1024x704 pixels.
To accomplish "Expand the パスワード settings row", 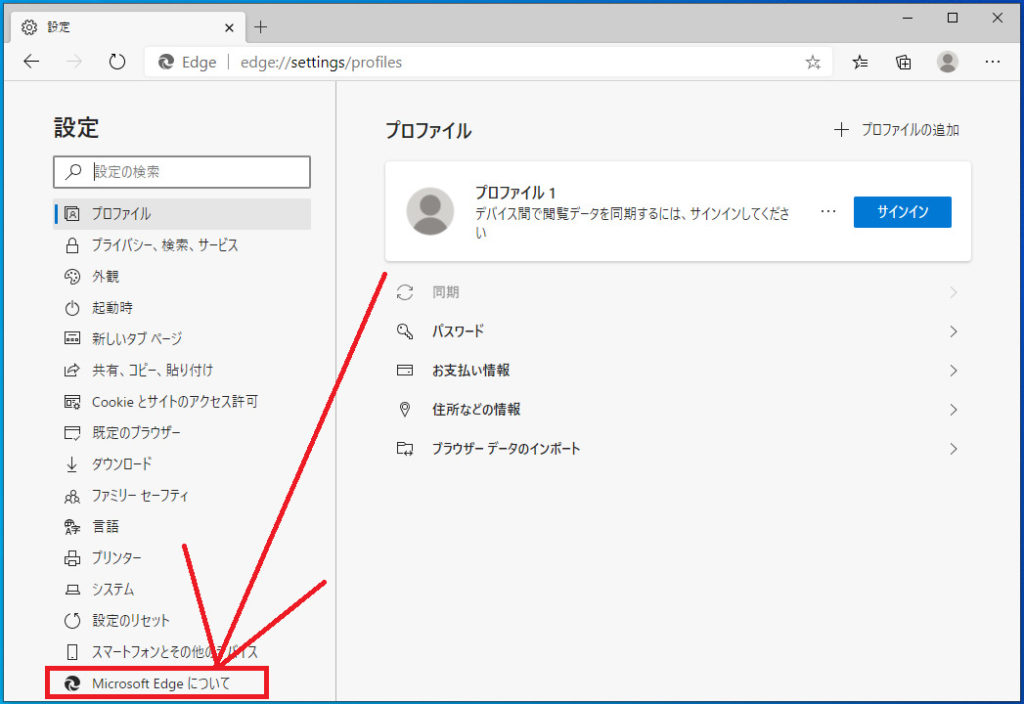I will 677,331.
